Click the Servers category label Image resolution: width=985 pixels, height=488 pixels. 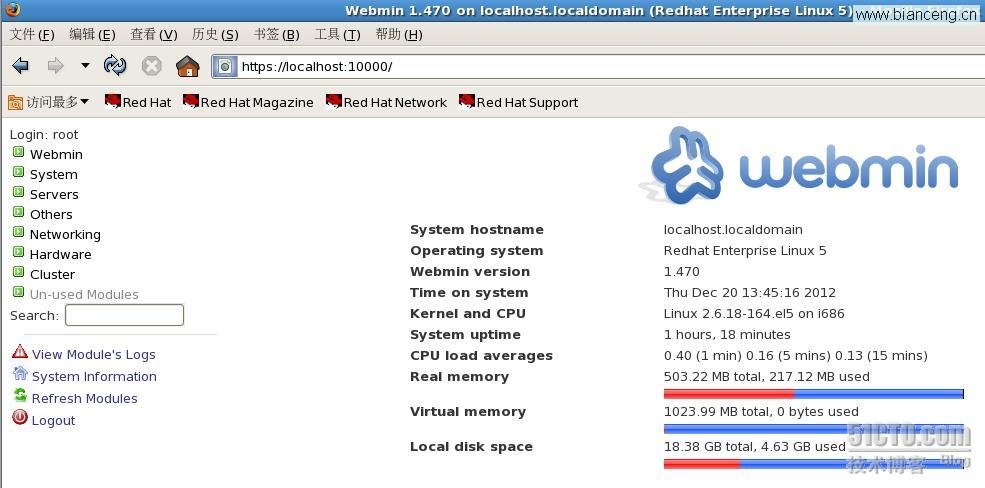[54, 195]
